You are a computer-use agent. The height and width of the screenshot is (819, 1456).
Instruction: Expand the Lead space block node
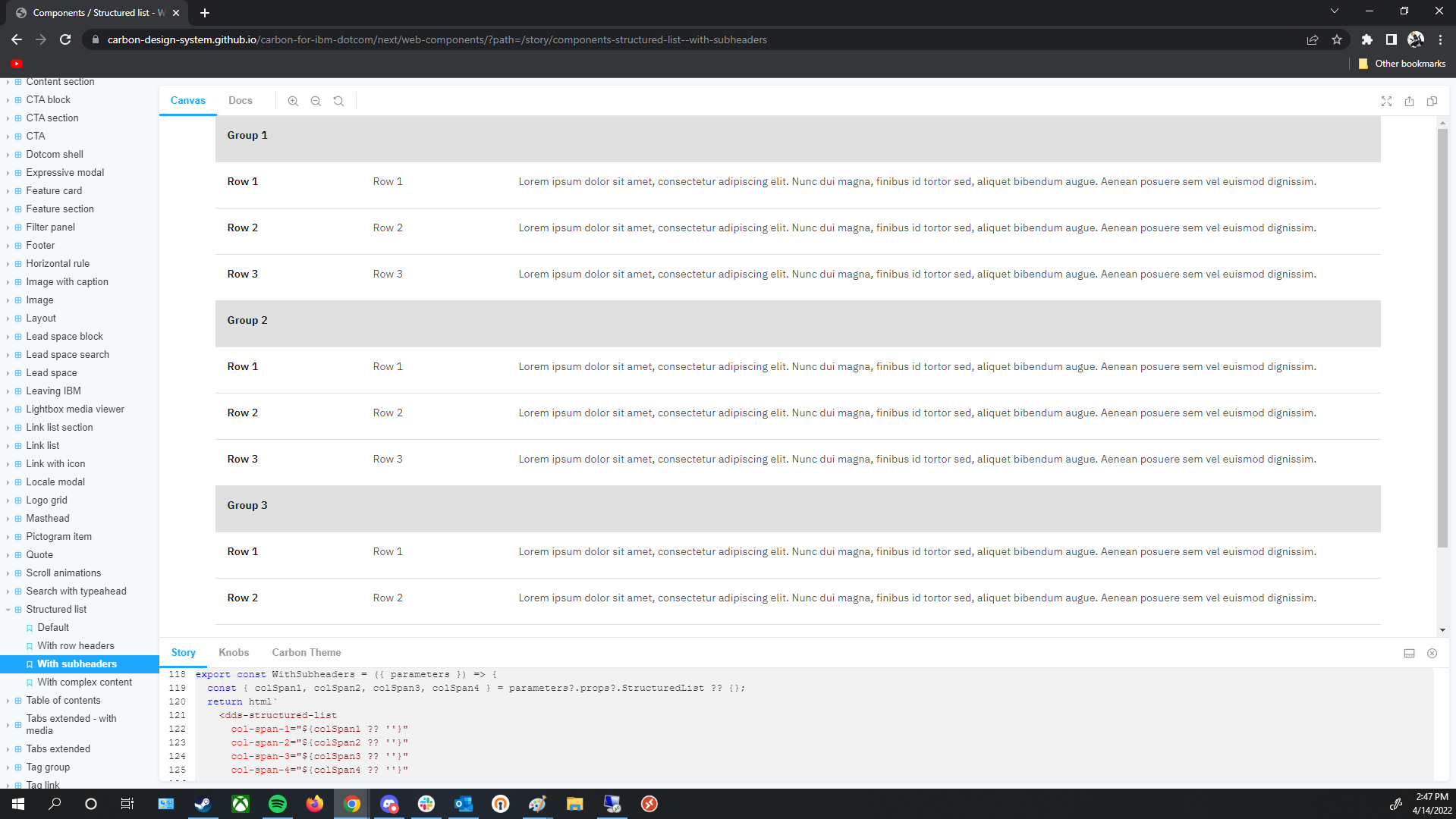coord(8,337)
